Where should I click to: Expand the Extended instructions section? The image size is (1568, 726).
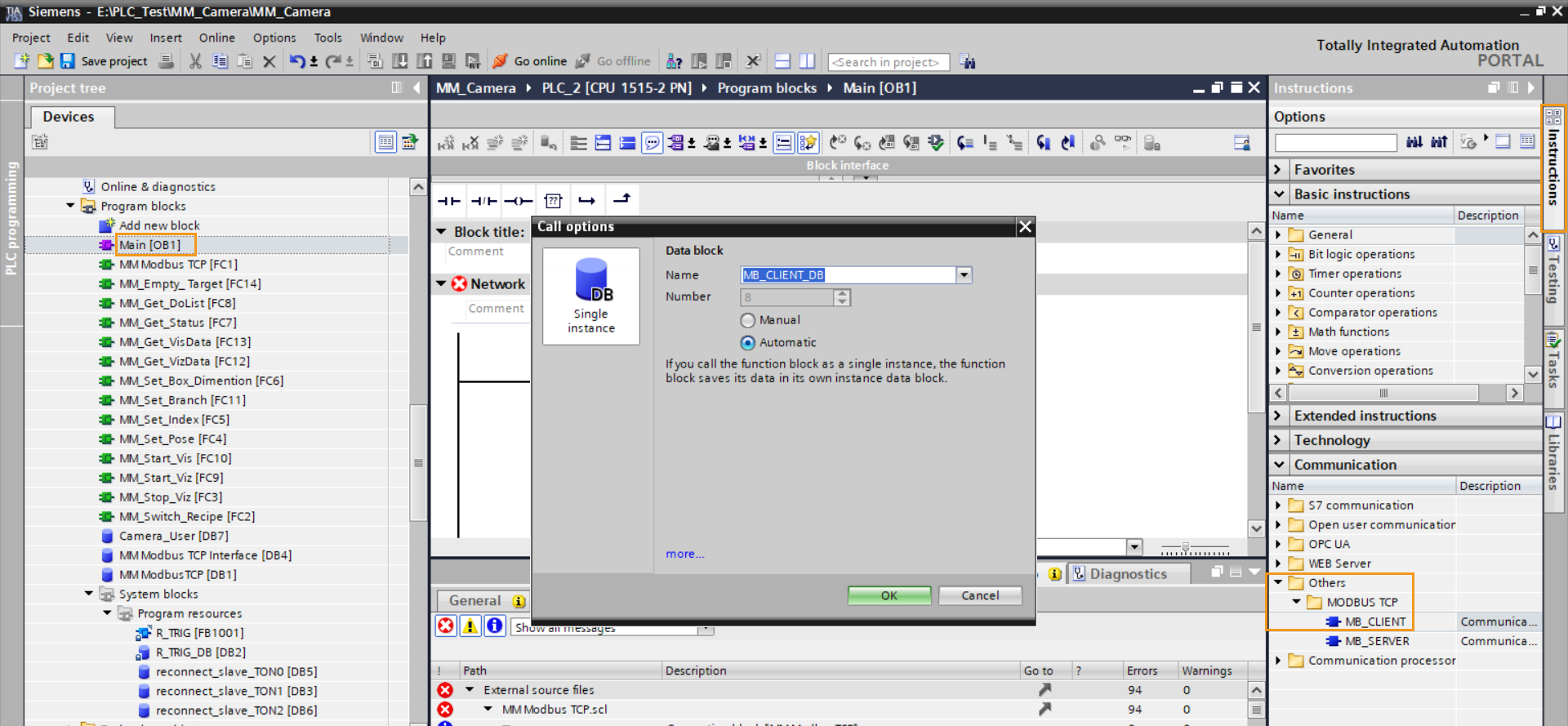point(1279,416)
